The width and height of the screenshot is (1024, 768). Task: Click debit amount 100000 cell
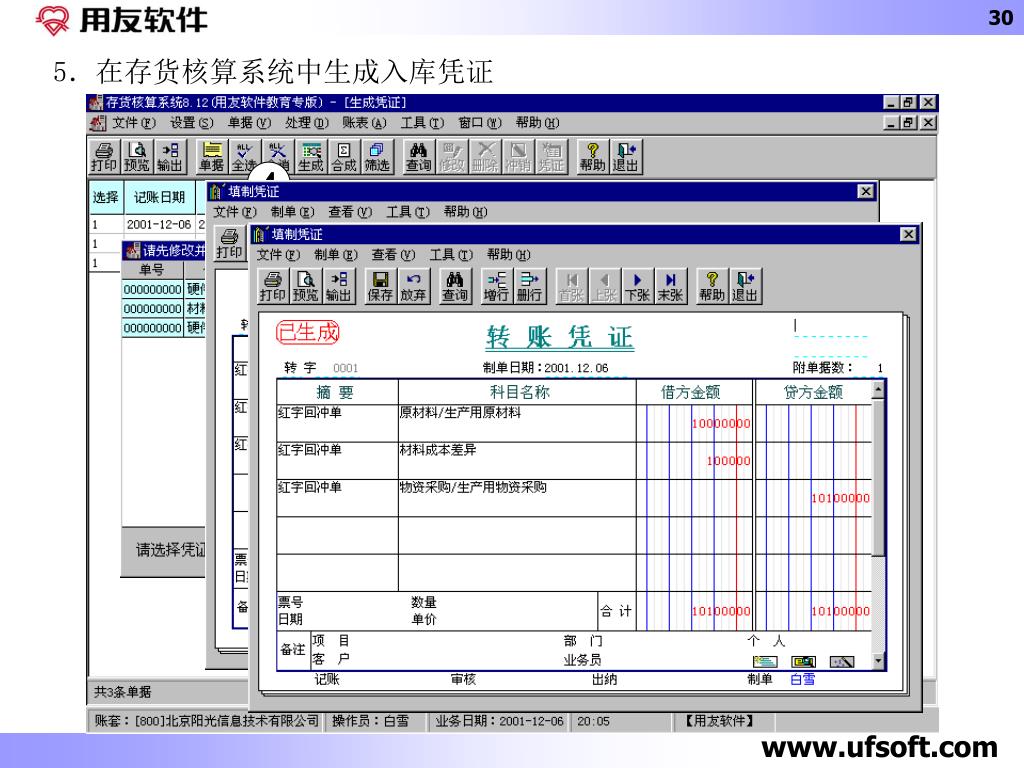pos(695,460)
